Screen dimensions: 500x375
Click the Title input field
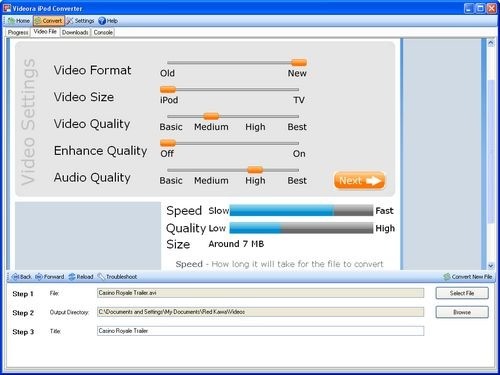[x=260, y=331]
